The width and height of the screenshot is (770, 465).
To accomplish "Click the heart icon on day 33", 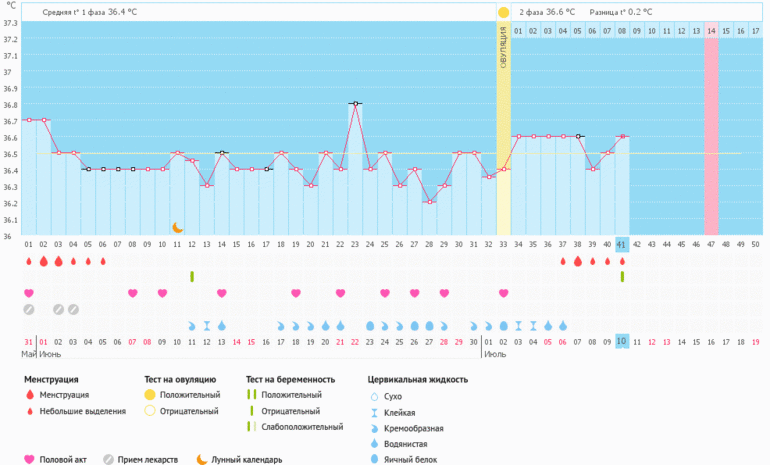I will click(504, 293).
